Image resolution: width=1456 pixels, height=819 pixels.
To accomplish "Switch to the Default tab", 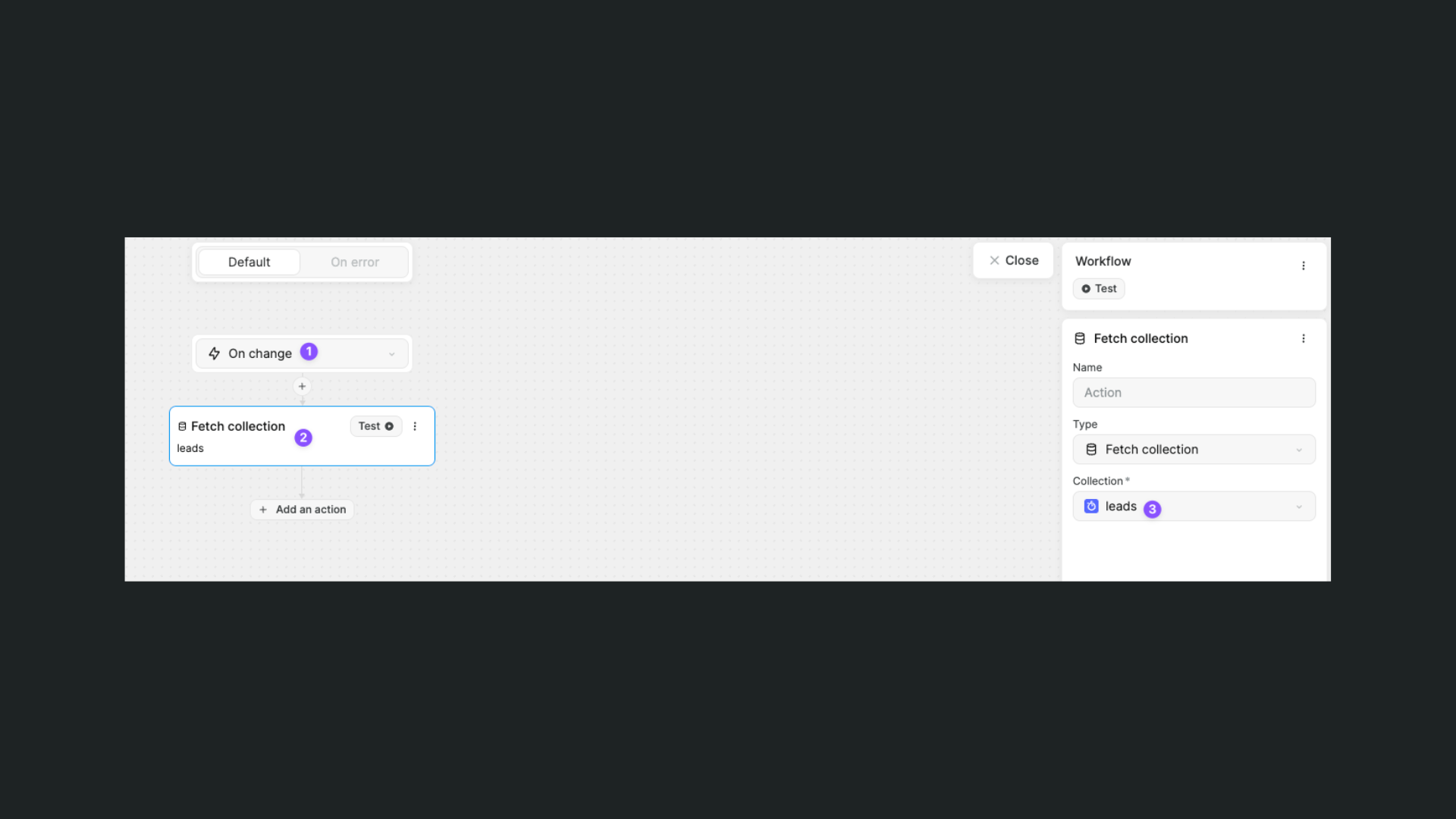I will (249, 262).
